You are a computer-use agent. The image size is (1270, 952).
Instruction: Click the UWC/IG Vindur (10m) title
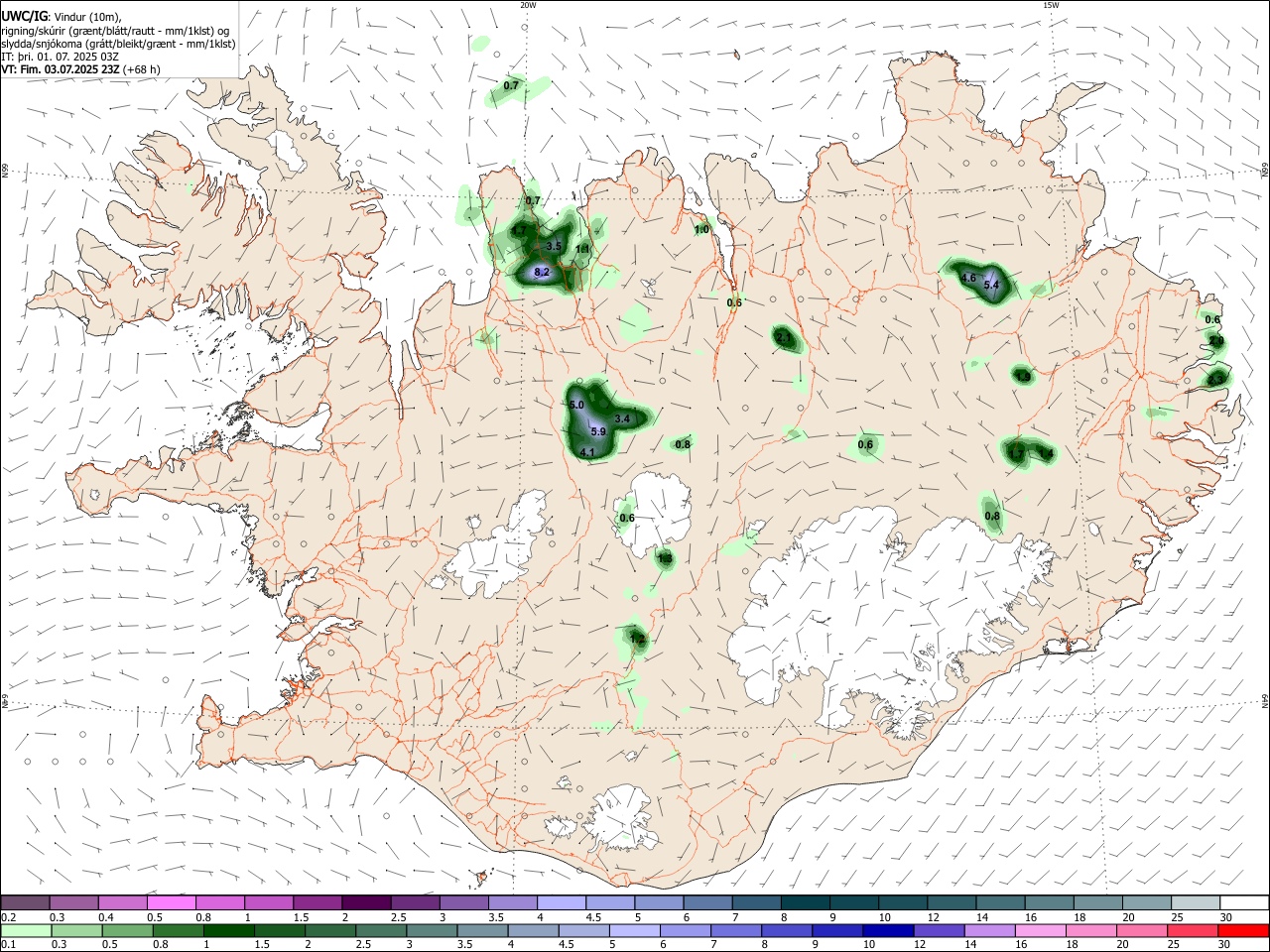[x=62, y=17]
